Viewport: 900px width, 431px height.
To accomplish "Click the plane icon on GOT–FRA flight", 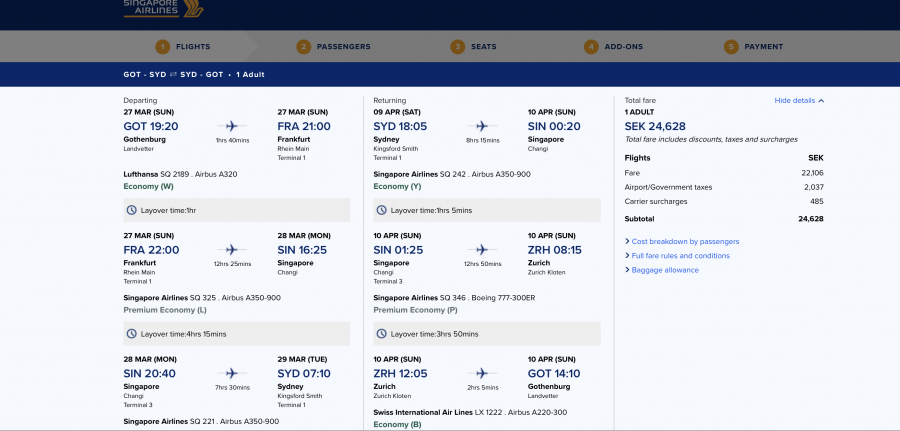I will pyautogui.click(x=232, y=126).
